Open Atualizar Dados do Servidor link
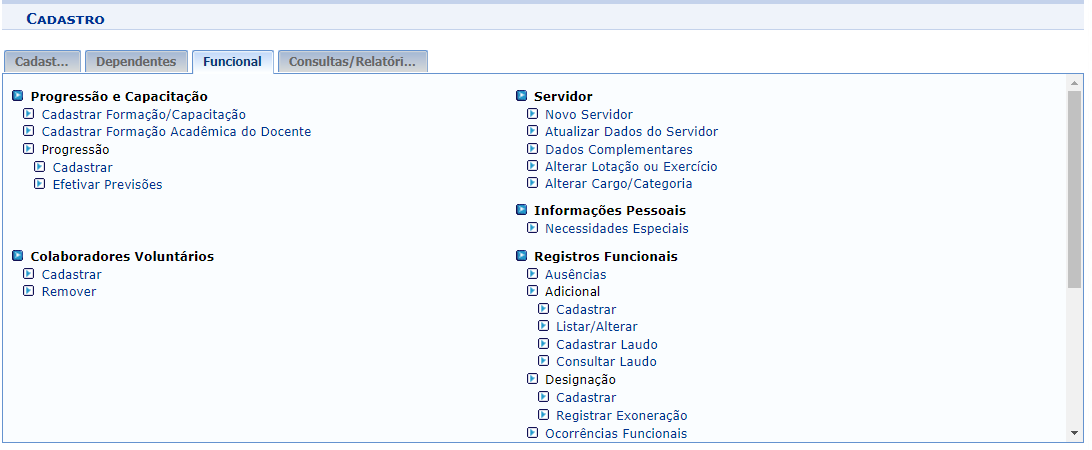1092x450 pixels. point(631,132)
